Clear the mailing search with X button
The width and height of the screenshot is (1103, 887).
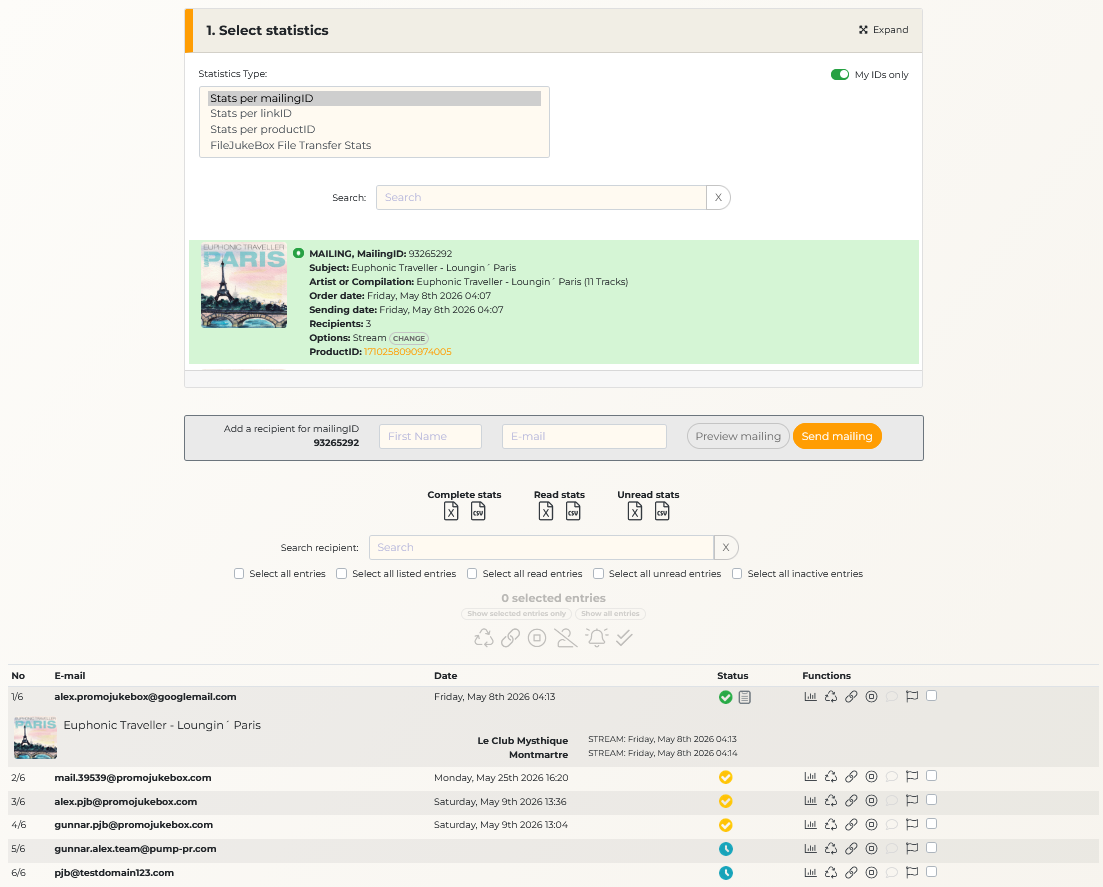[x=718, y=198]
